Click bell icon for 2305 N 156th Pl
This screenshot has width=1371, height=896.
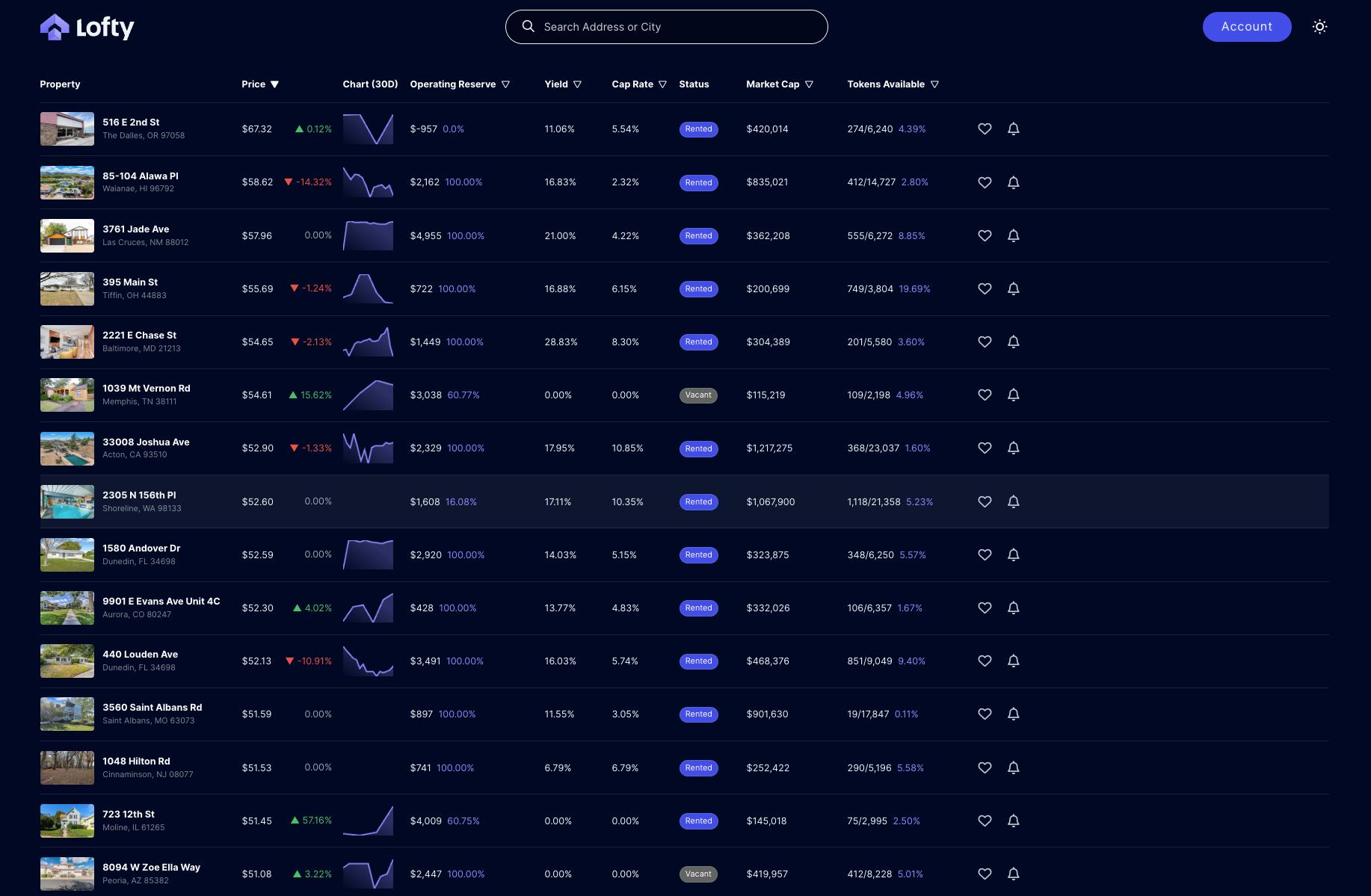(x=1013, y=501)
